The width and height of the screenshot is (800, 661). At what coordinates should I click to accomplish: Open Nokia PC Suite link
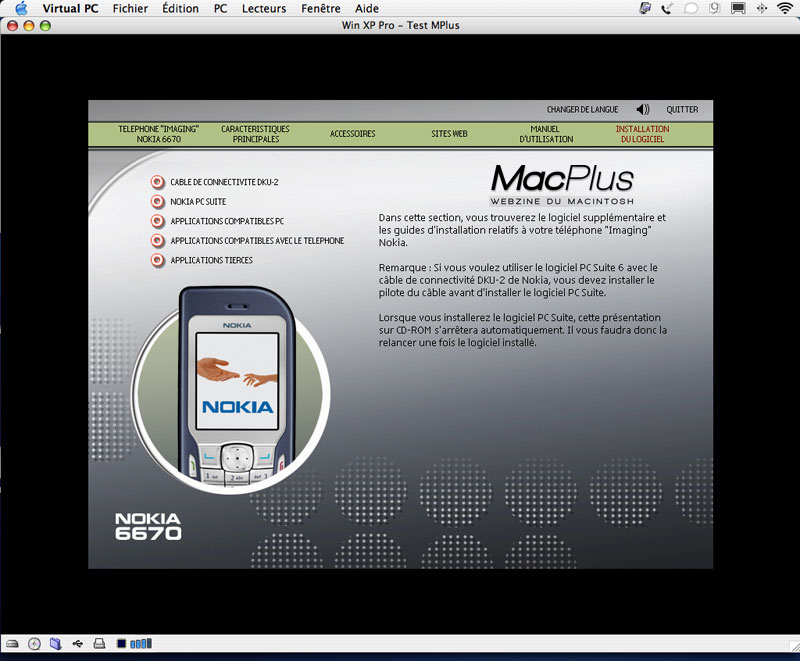[198, 201]
